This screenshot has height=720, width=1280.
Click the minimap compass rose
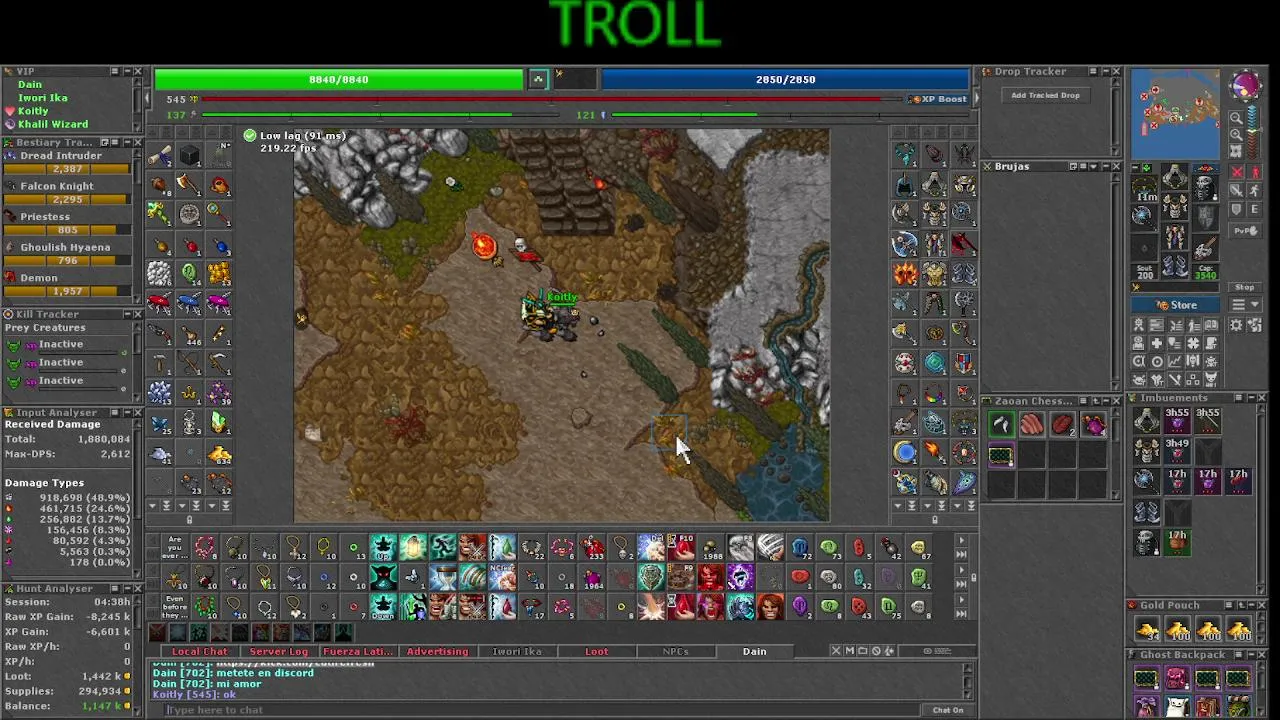(1246, 85)
